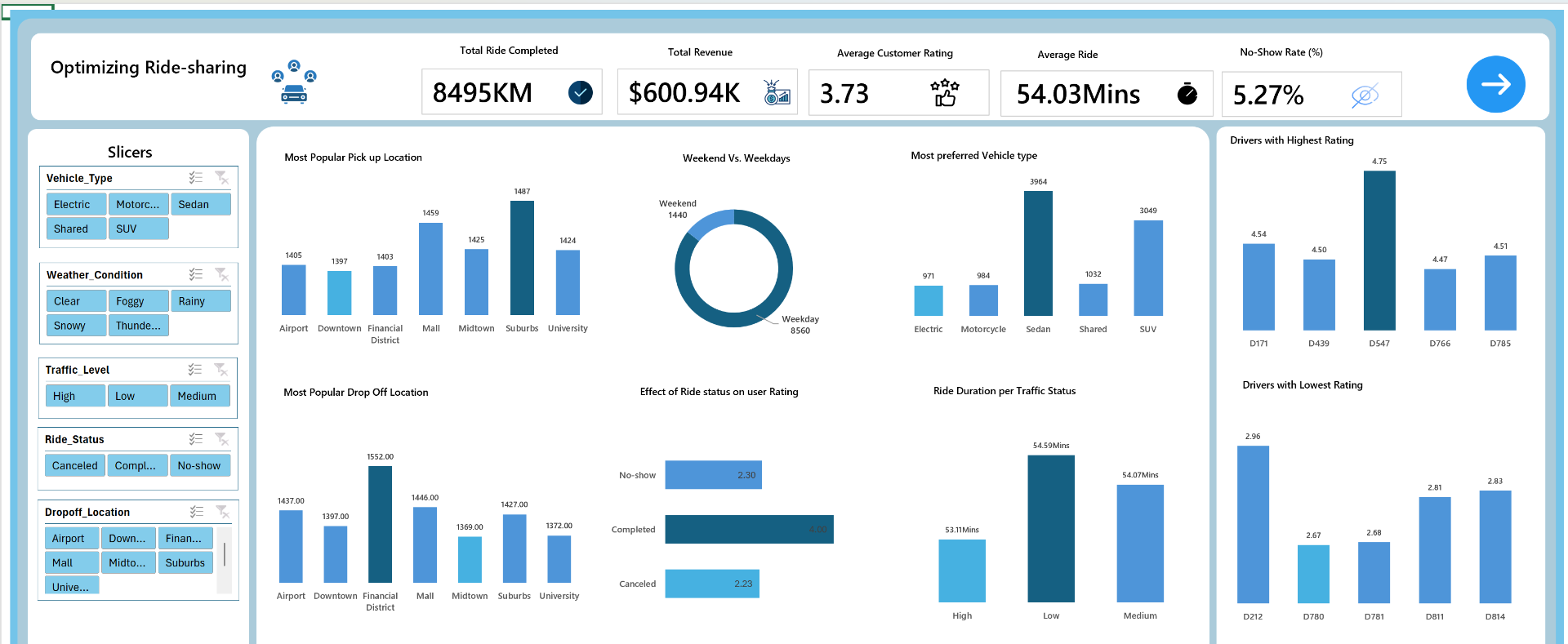Click the D212 lowest rating bar
Image resolution: width=1568 pixels, height=644 pixels.
[1253, 524]
